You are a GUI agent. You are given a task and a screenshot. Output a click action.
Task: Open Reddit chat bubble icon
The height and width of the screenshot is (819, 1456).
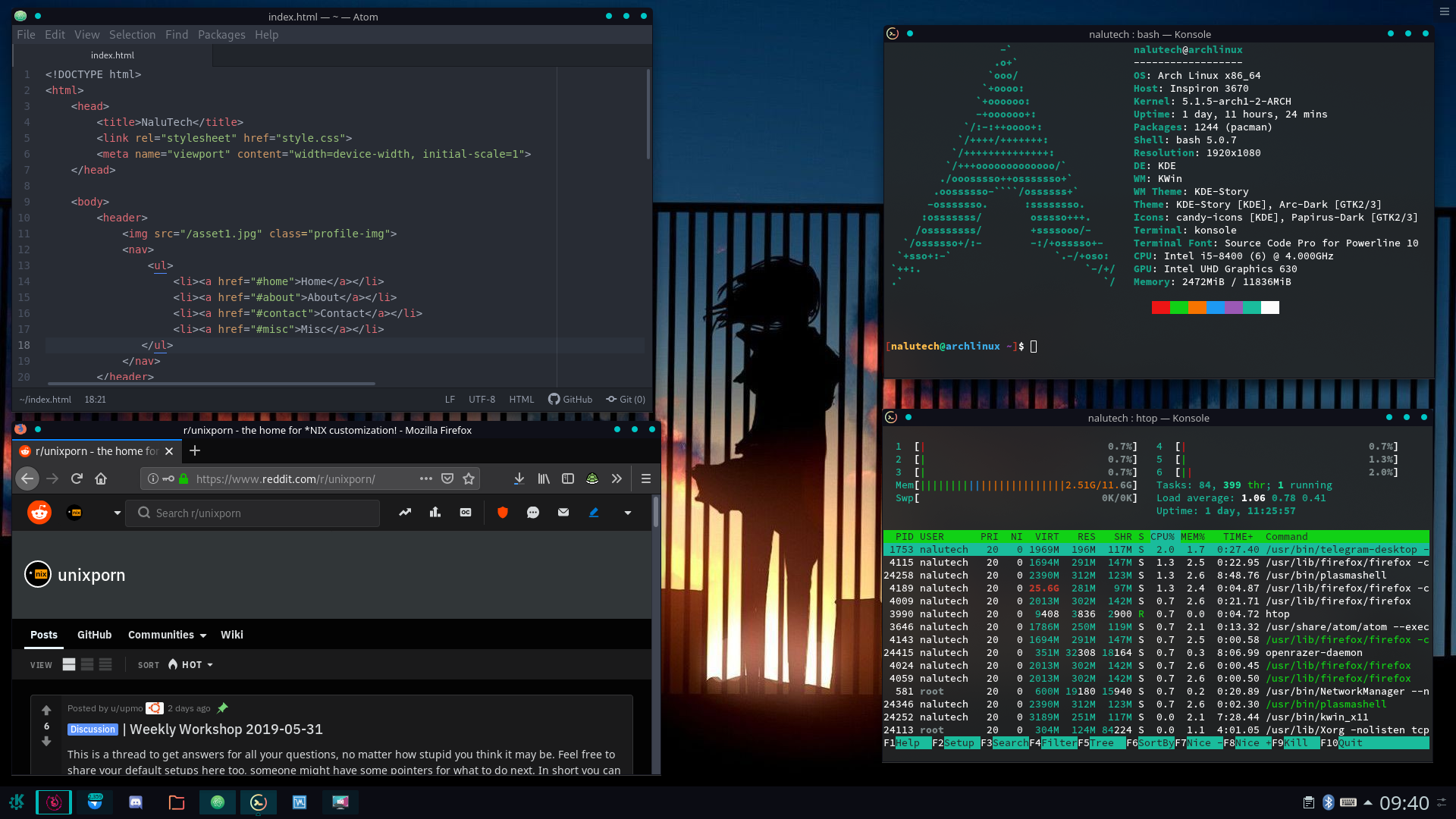(533, 513)
